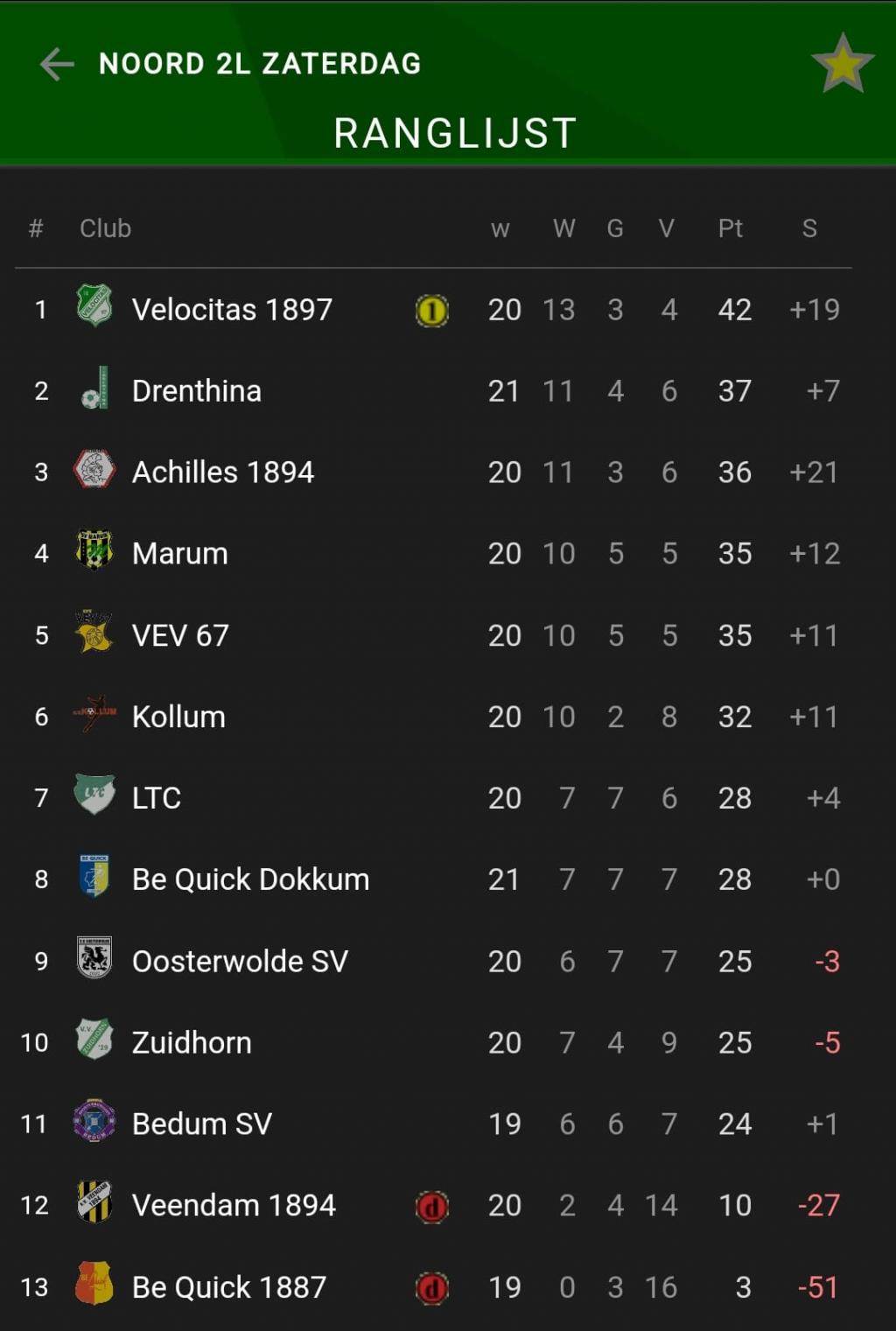The height and width of the screenshot is (1331, 896).
Task: Tap the yellow promotion badge for Velocitas
Action: point(431,310)
